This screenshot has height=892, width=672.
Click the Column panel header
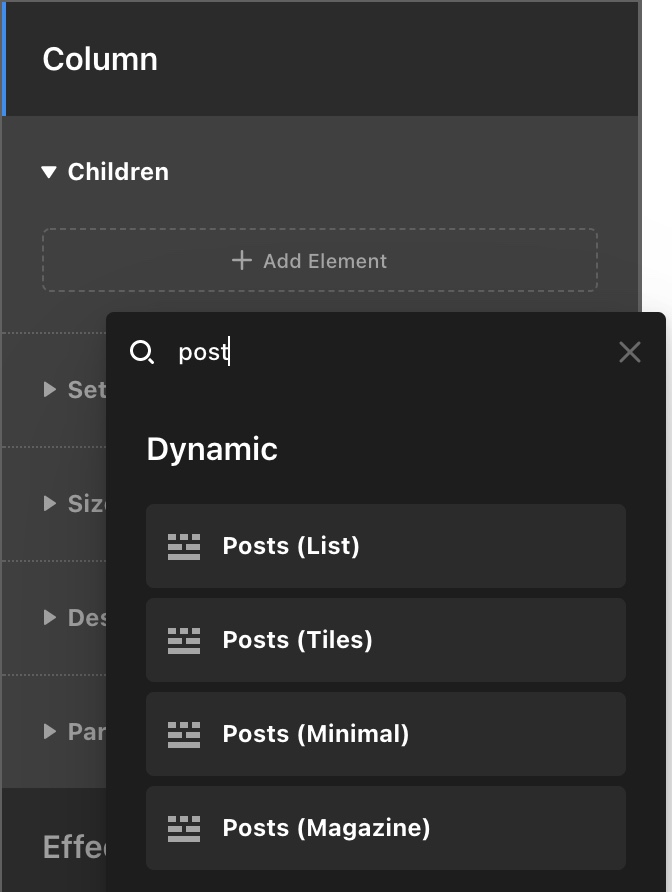(100, 59)
